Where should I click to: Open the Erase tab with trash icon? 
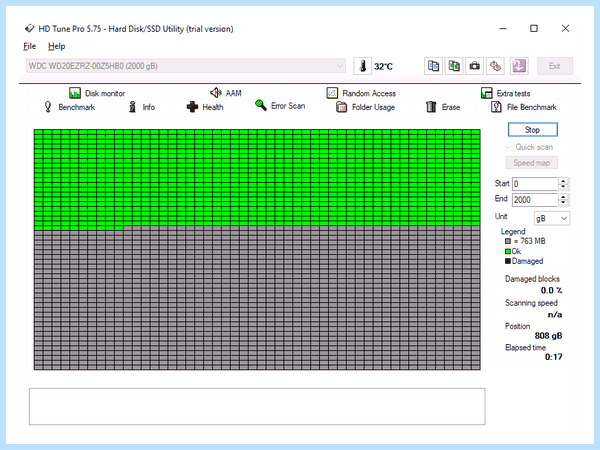point(443,107)
